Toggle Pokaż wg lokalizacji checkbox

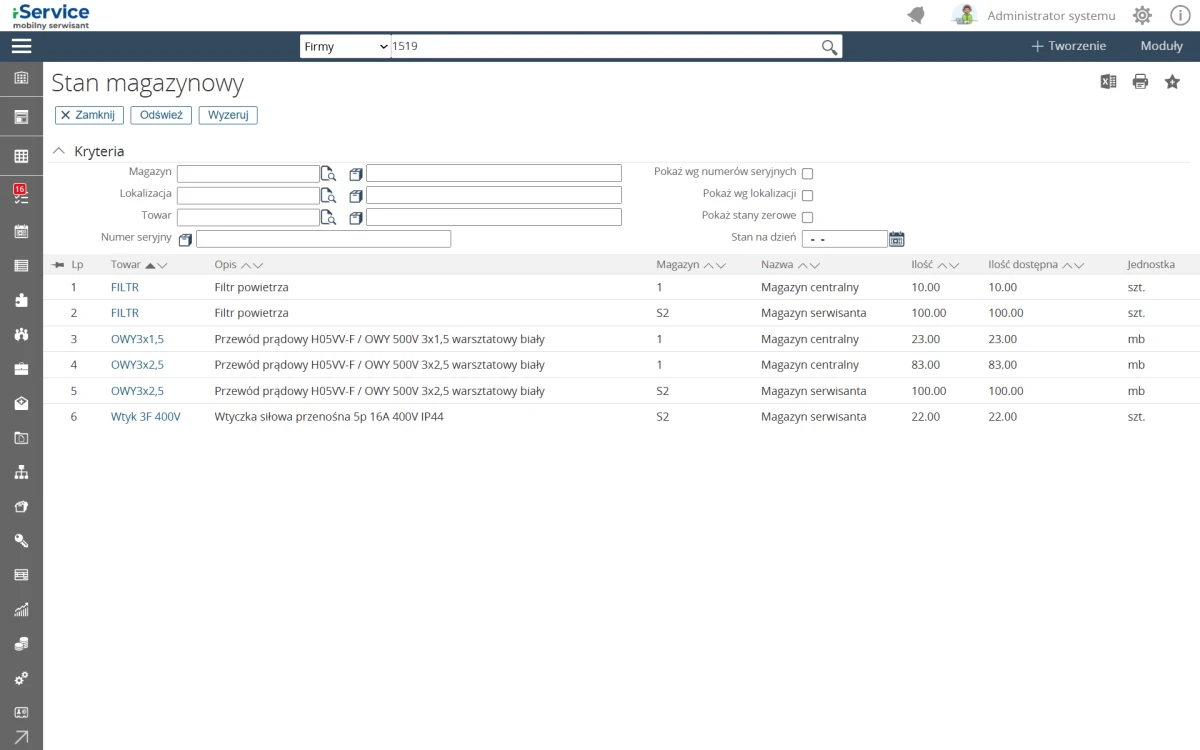[807, 196]
